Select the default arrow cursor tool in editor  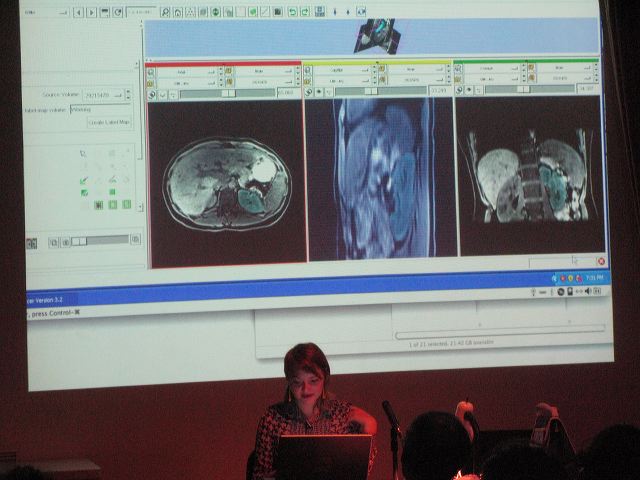(84, 154)
